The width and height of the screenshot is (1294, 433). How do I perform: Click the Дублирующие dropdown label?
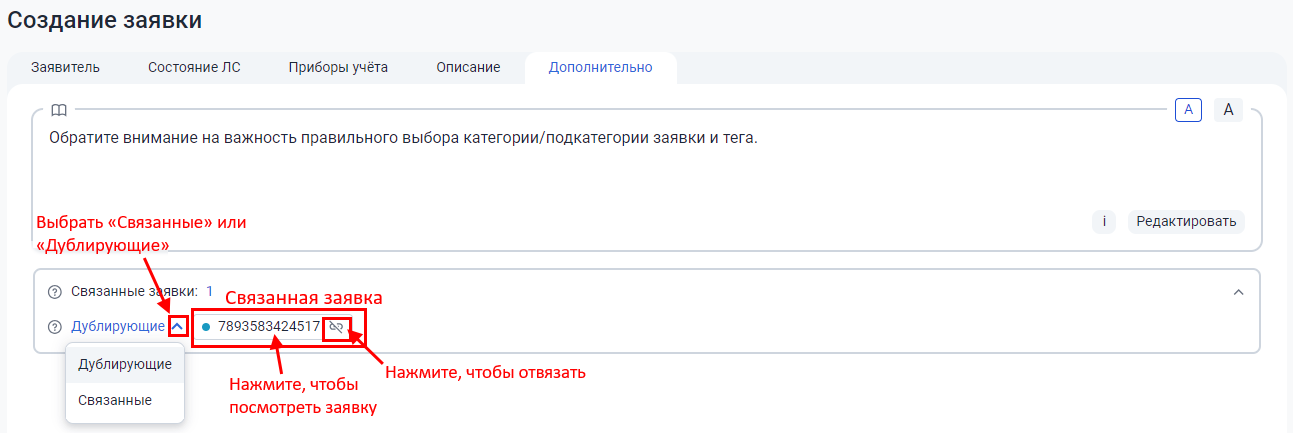(118, 326)
